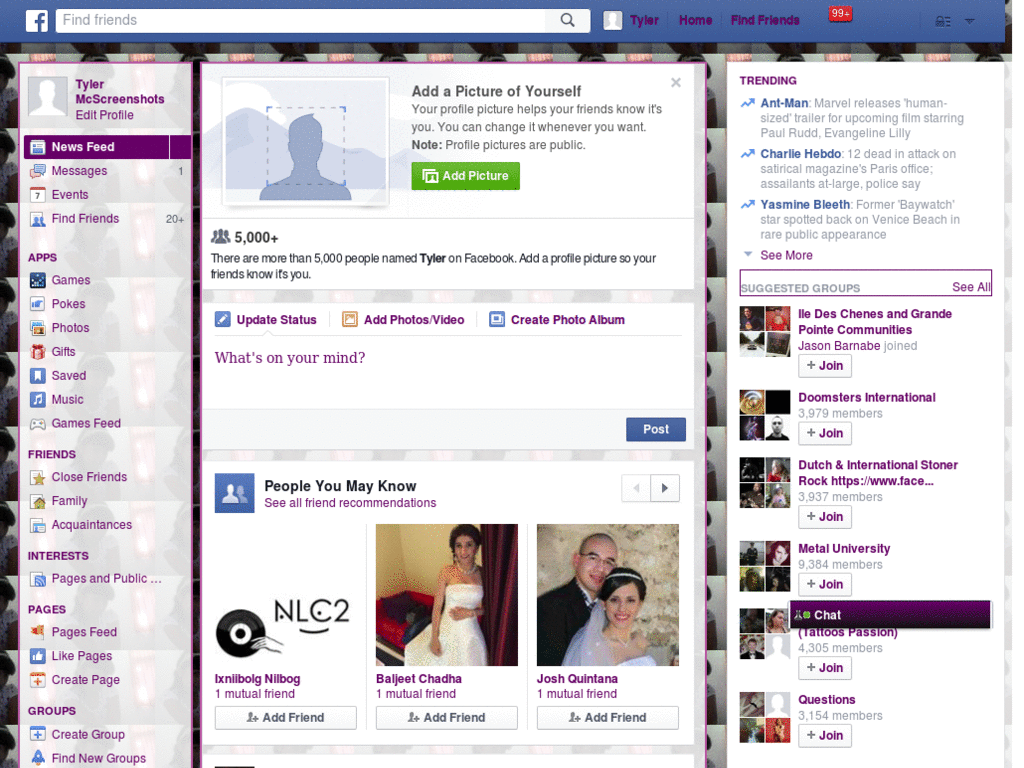The height and width of the screenshot is (768, 1024).
Task: Click the Pokes app icon
Action: pyautogui.click(x=38, y=304)
